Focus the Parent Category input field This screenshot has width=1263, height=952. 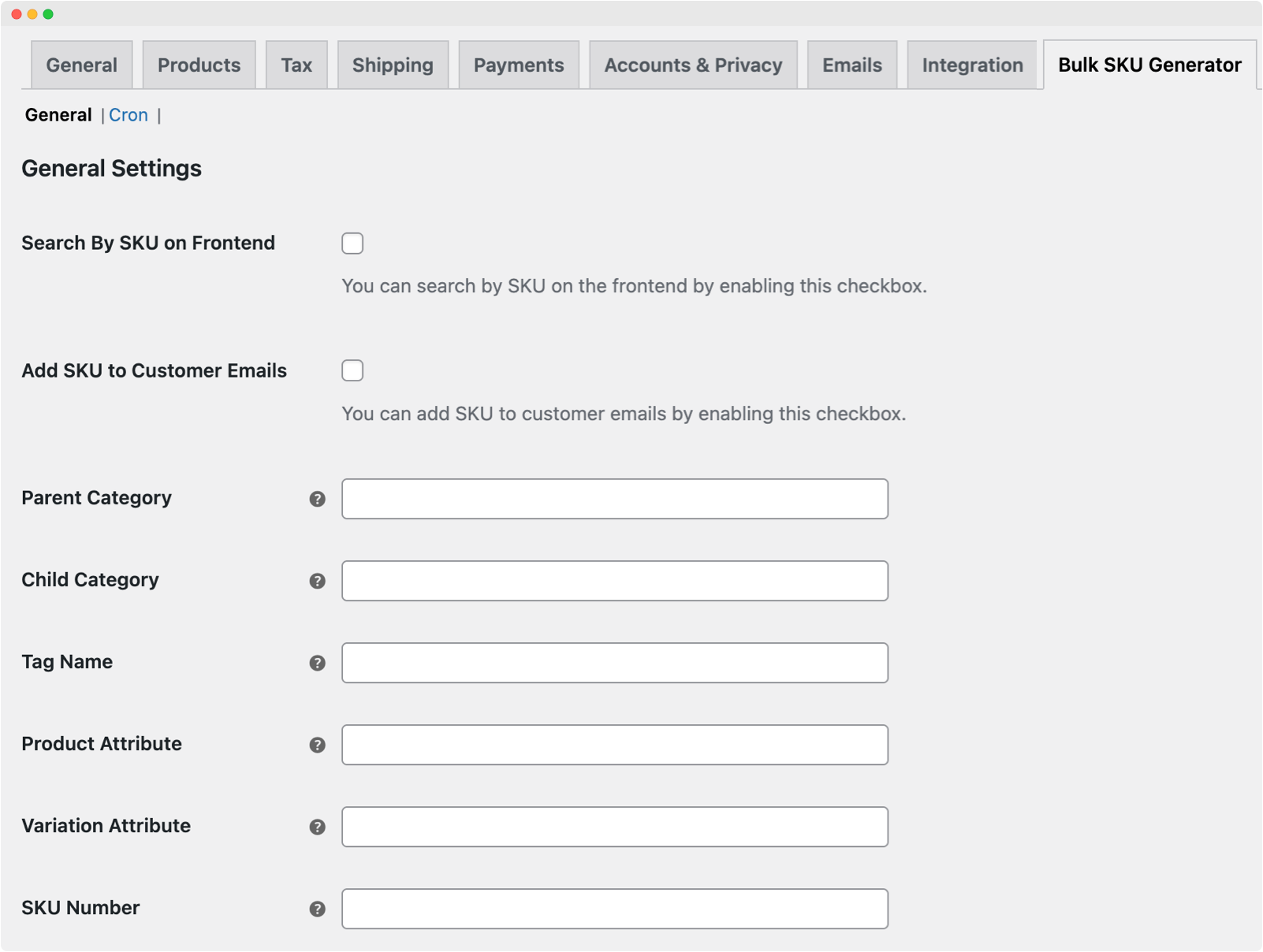614,499
